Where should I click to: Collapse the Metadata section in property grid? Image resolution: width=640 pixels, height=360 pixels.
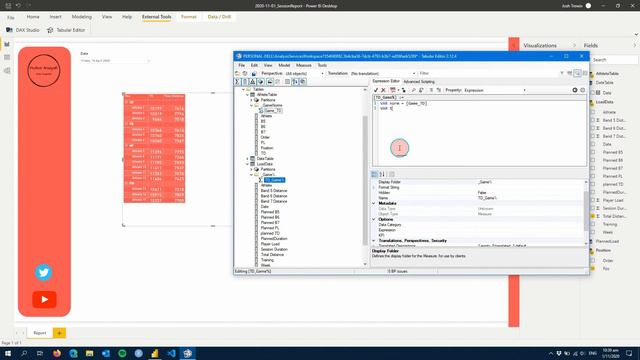pos(373,203)
